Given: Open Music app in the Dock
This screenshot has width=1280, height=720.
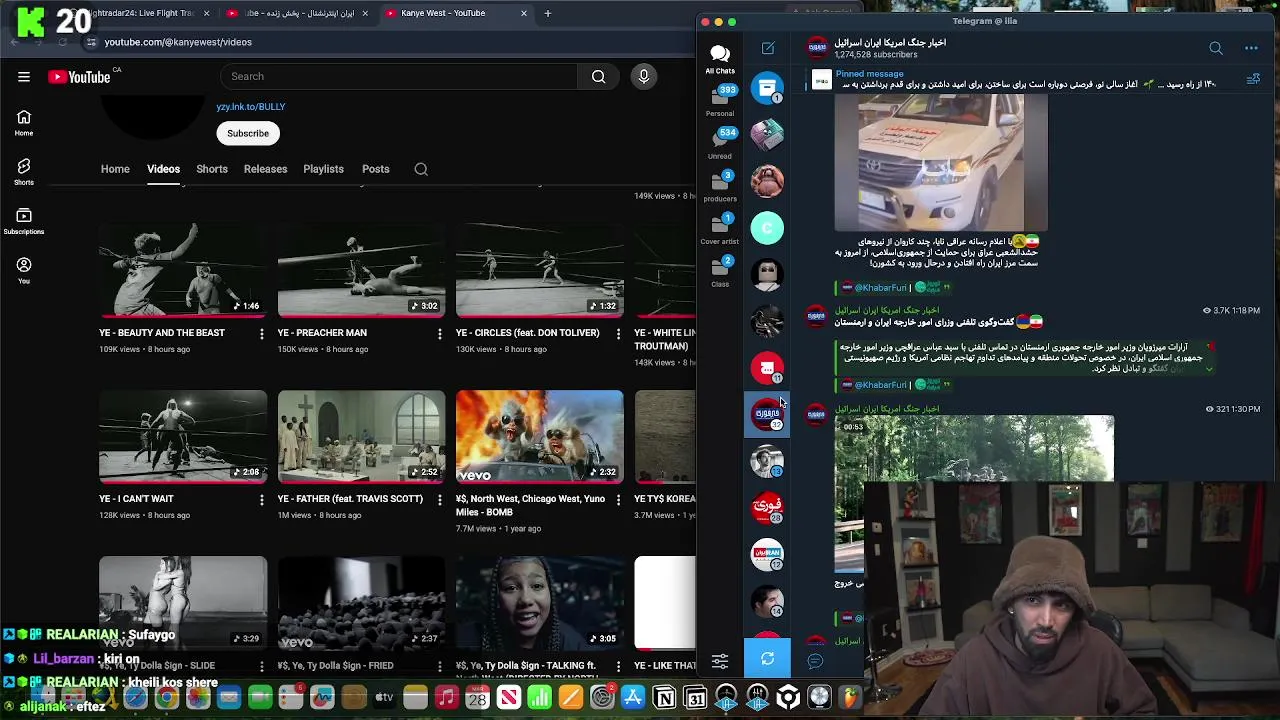Looking at the screenshot, I should tap(447, 697).
